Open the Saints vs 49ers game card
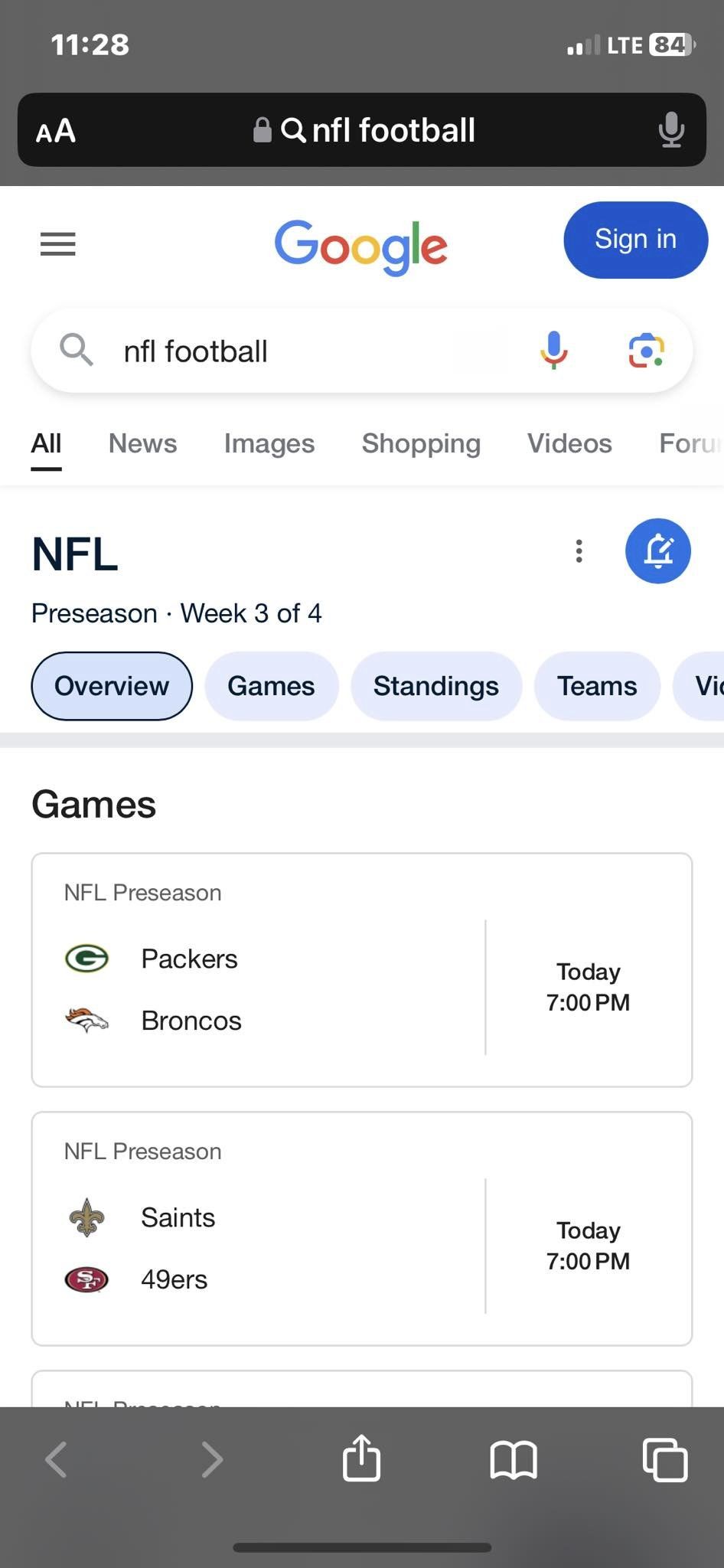 tap(362, 1229)
